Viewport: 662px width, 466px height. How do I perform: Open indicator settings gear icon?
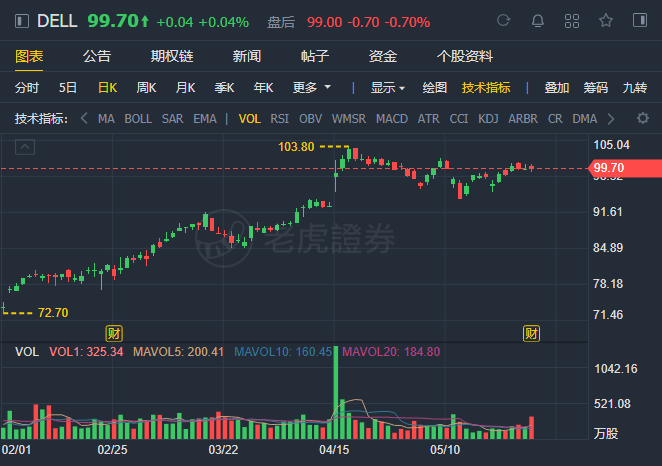(643, 118)
